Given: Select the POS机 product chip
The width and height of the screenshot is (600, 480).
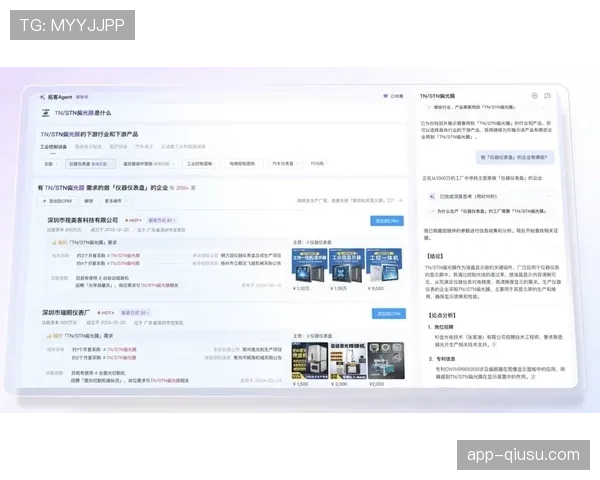Looking at the screenshot, I should [x=317, y=163].
